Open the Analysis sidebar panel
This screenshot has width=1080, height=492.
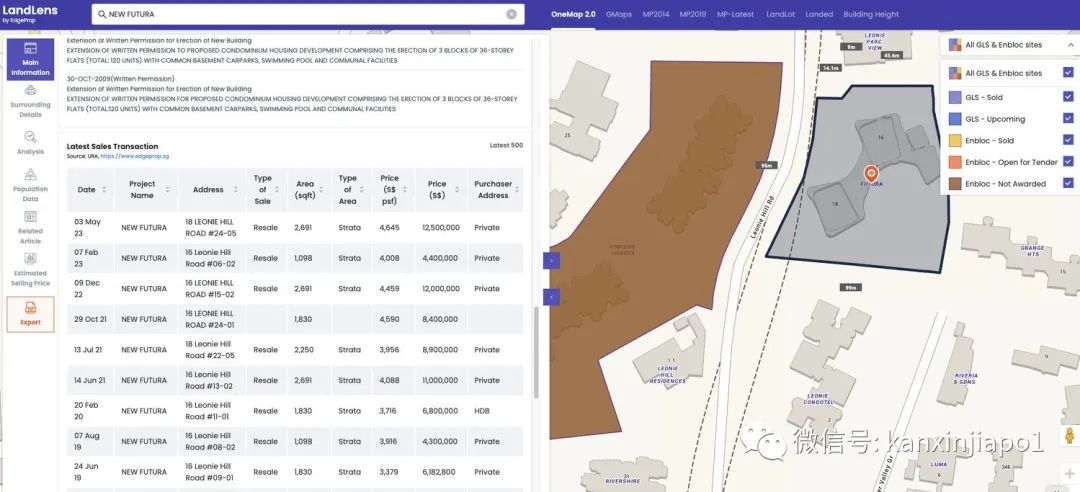[30, 143]
